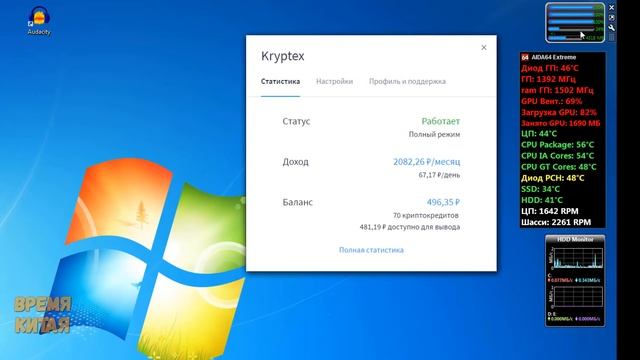This screenshot has width=640, height=360.
Task: Click the ram ГП: 1502 МГц reading
Action: [x=557, y=90]
